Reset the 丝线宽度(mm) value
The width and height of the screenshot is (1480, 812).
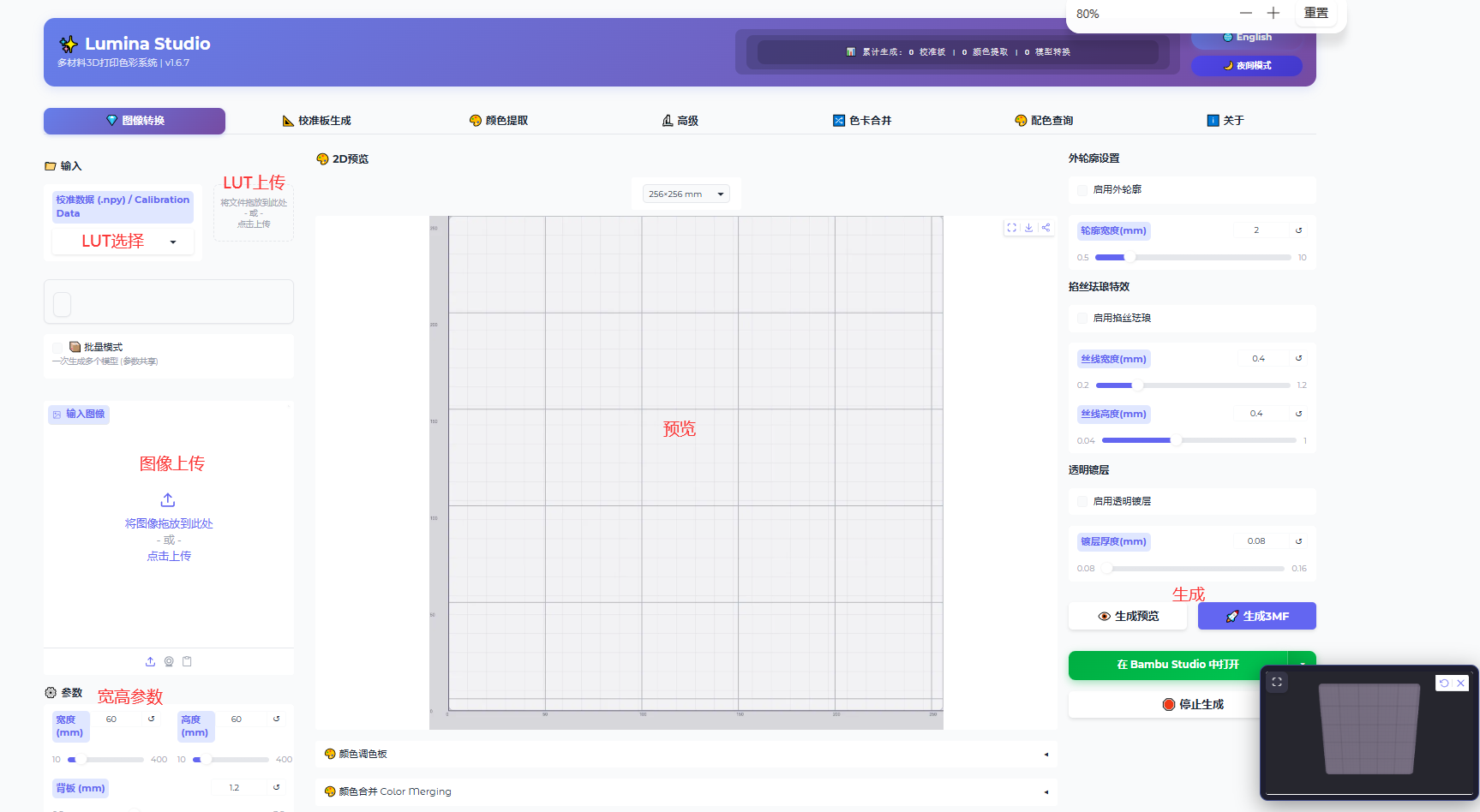1298,358
